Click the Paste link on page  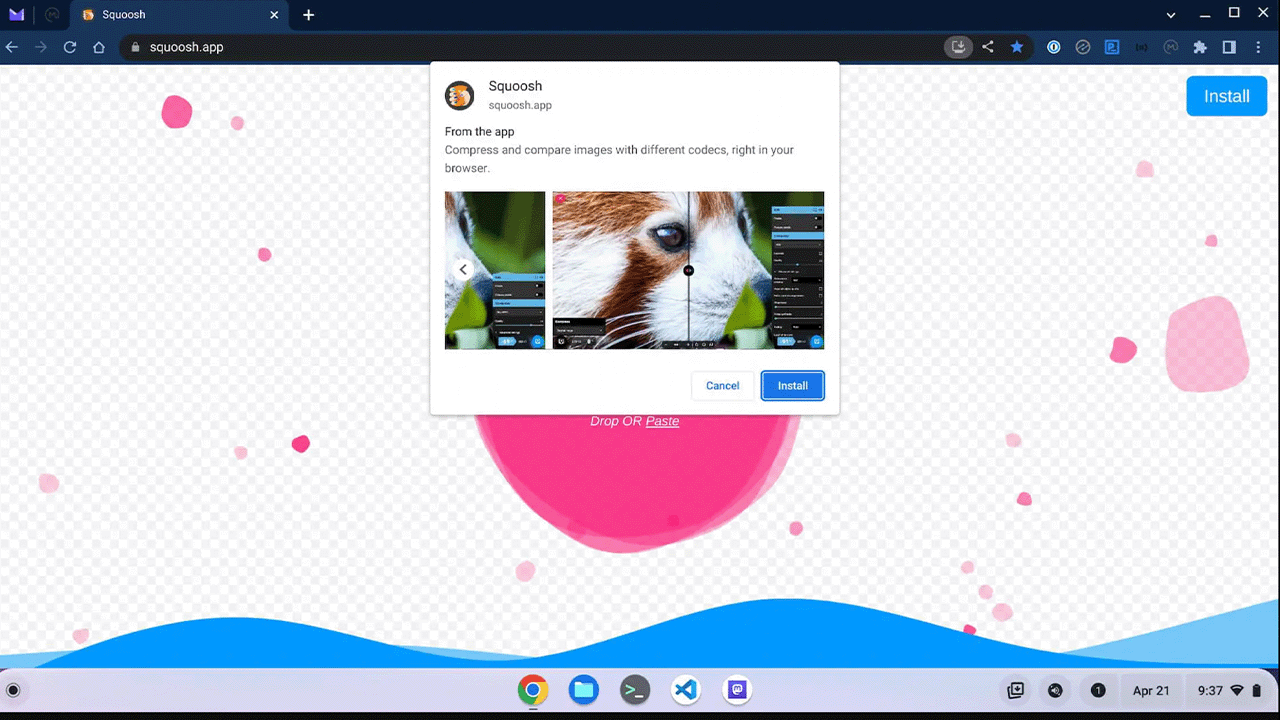pos(662,421)
